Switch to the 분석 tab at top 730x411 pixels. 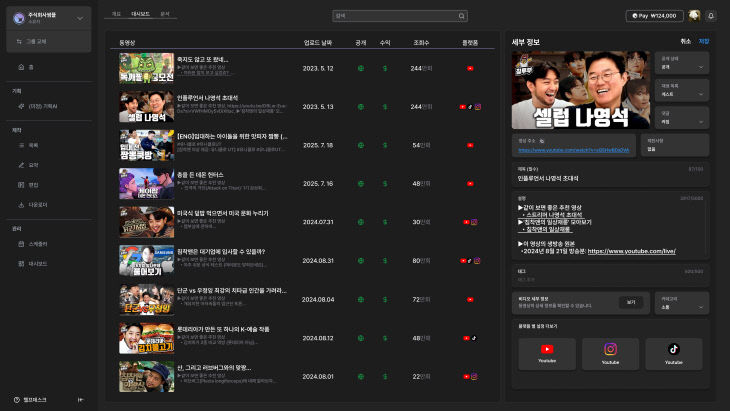[164, 15]
